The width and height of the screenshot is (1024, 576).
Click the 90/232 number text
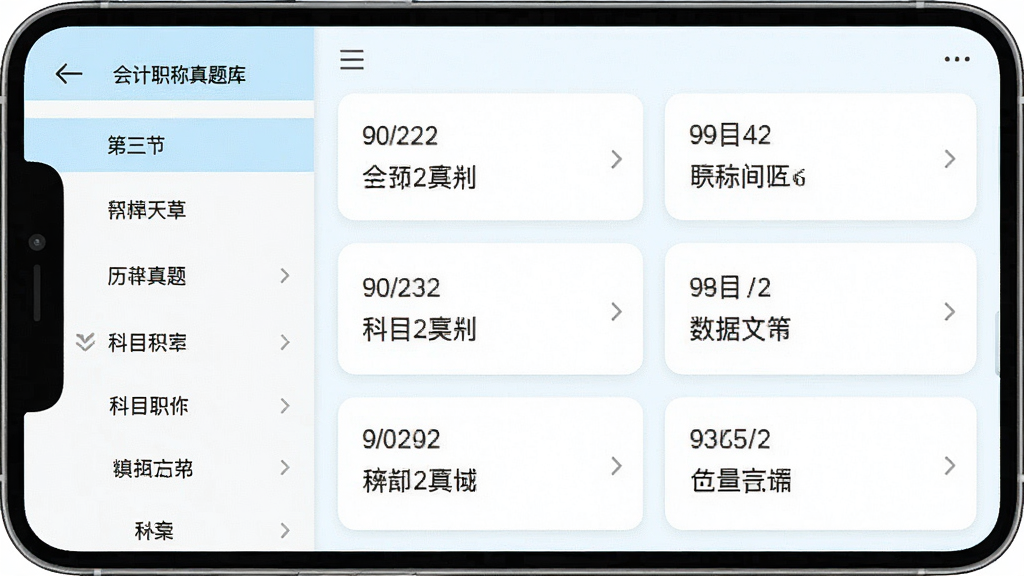click(x=401, y=288)
